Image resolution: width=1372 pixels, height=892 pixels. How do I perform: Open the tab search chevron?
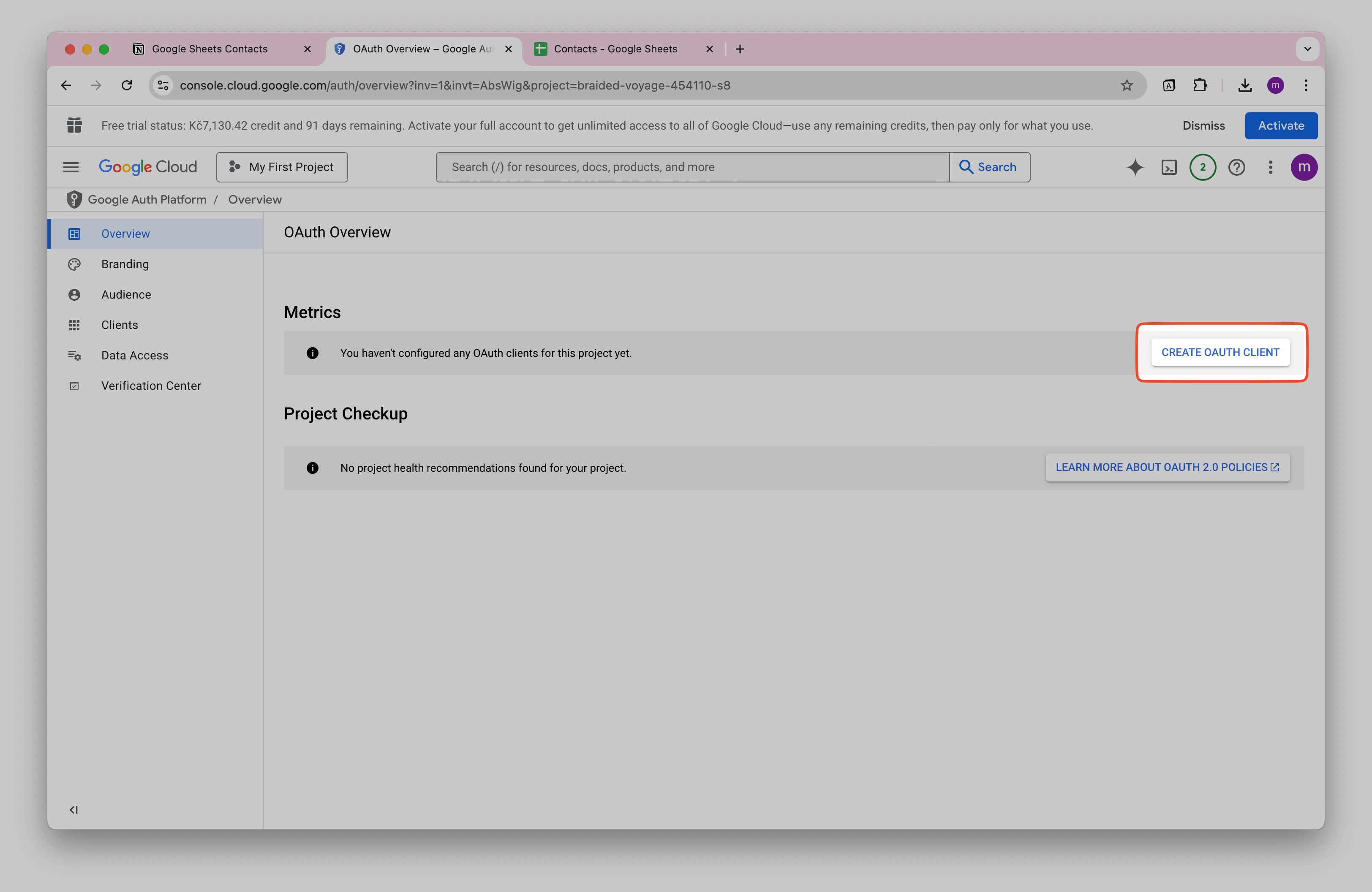1307,49
